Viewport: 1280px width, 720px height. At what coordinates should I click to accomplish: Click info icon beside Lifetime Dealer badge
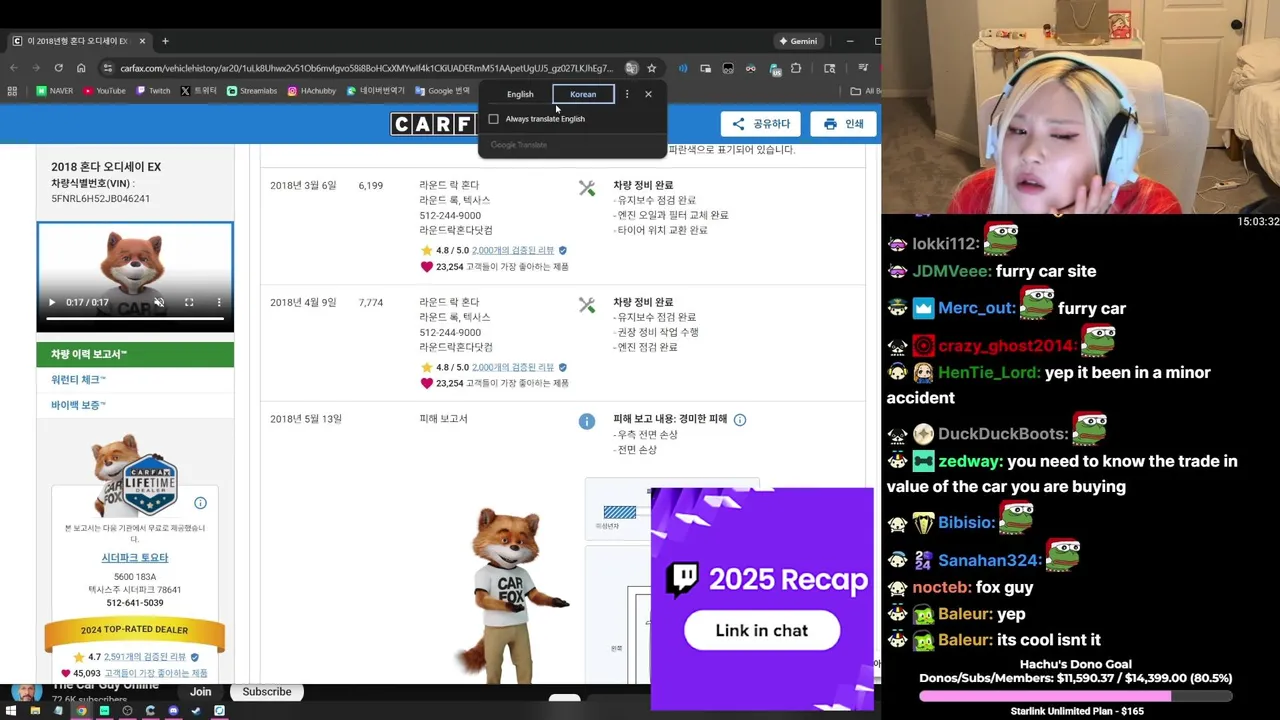click(x=200, y=503)
